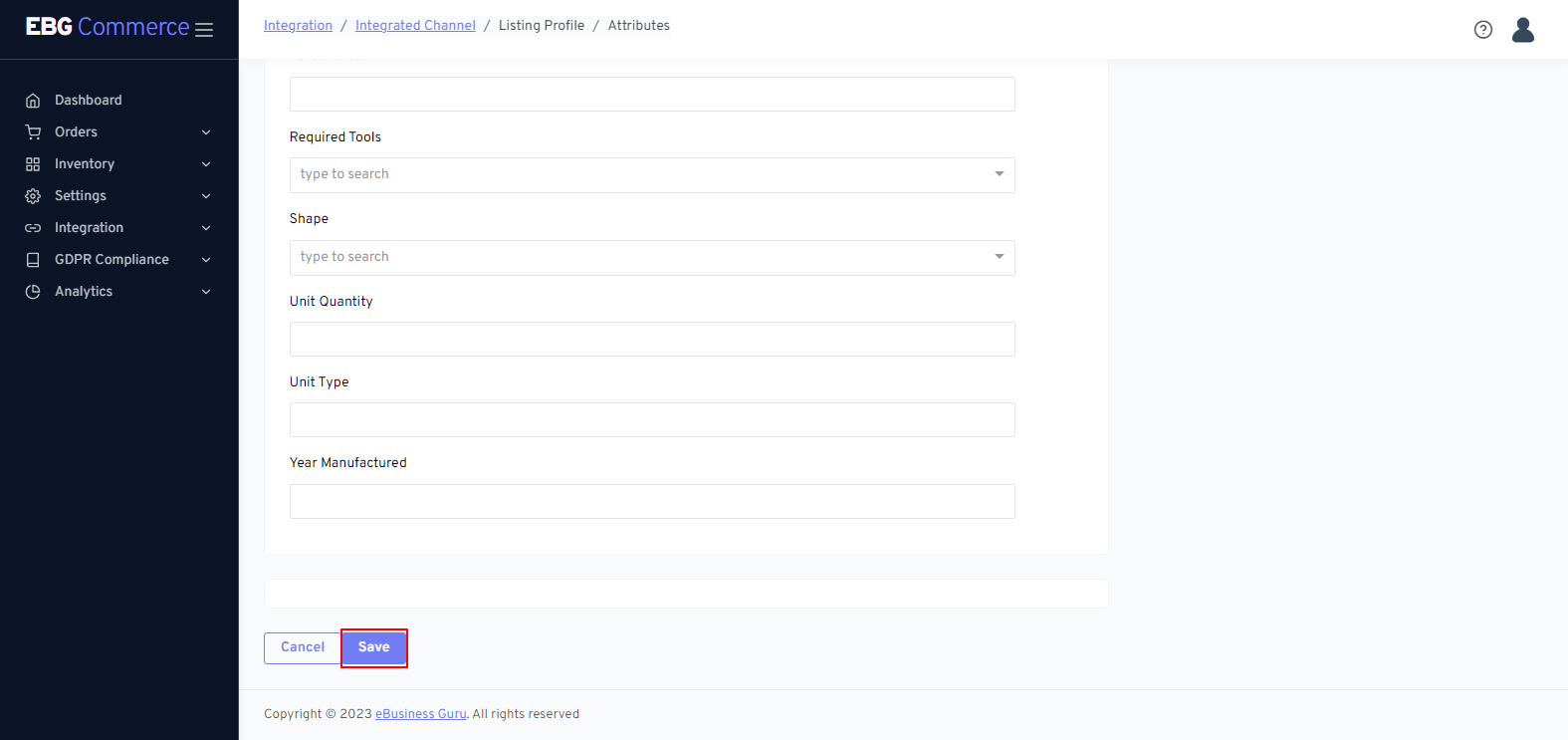Expand the Integration sidebar chevron

click(206, 228)
